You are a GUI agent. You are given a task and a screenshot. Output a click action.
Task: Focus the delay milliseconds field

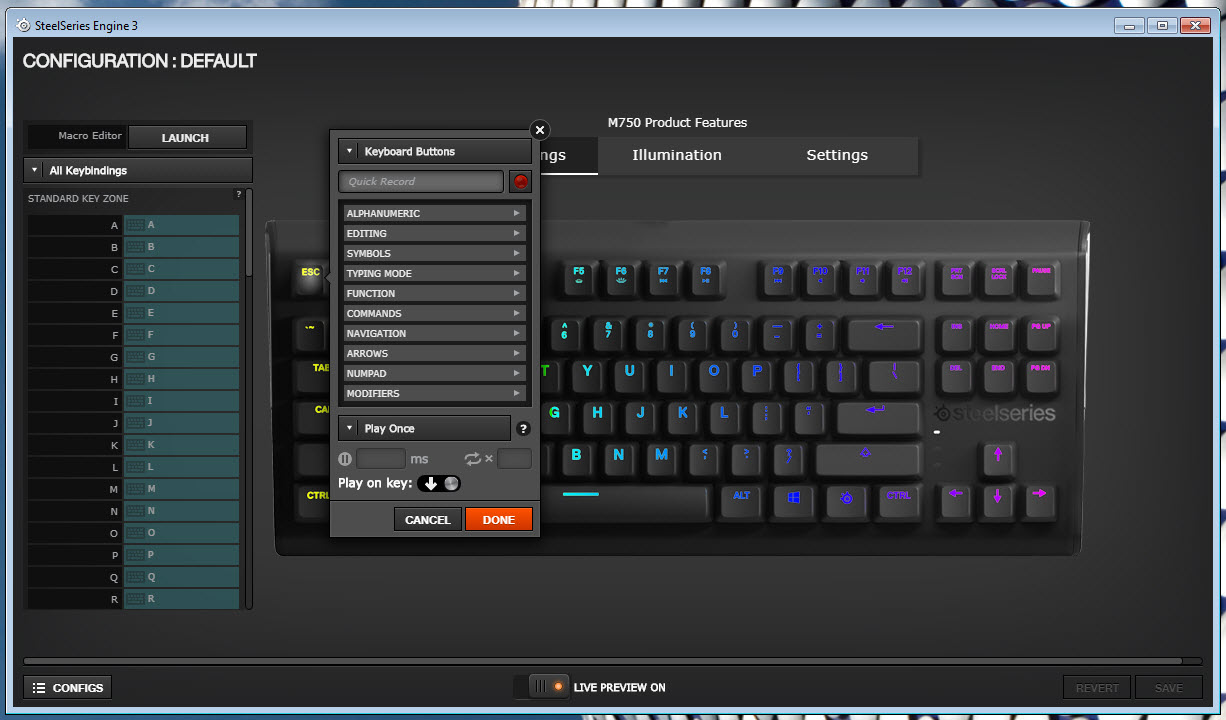(x=381, y=459)
